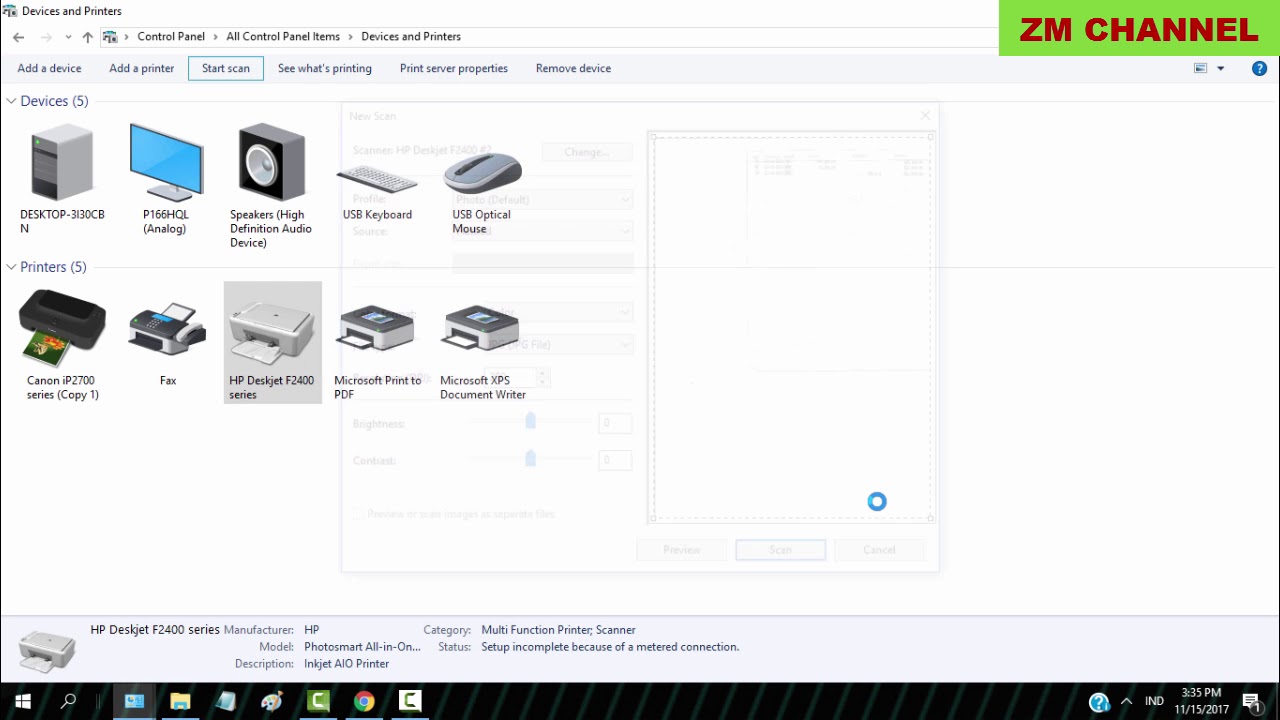Click Photosmart All-in-On... model text

362,647
